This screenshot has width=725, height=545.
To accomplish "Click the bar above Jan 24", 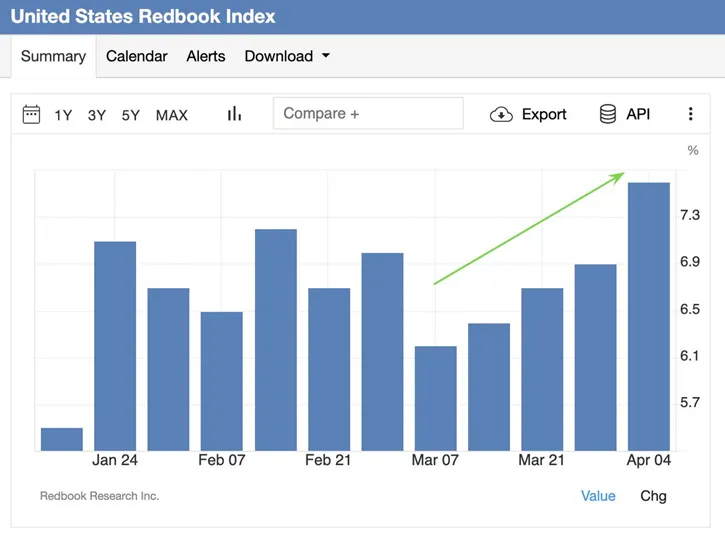I will tap(115, 346).
